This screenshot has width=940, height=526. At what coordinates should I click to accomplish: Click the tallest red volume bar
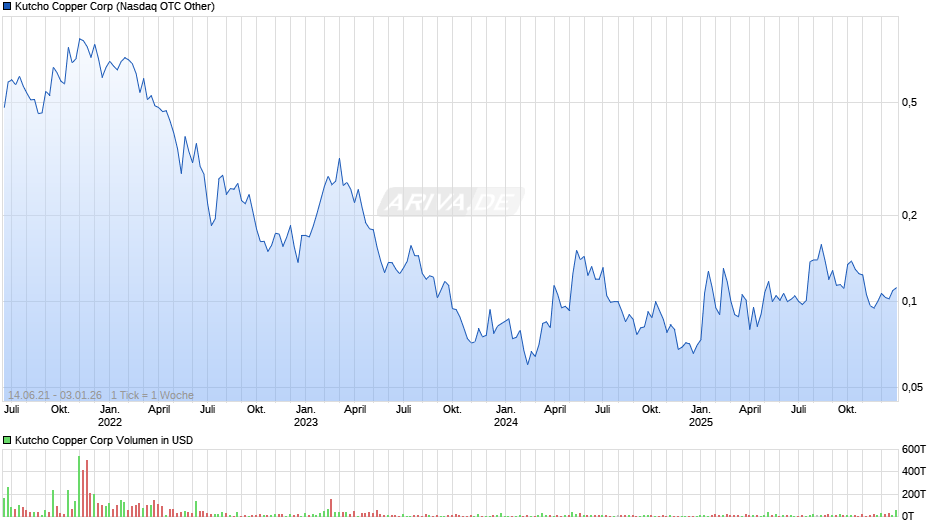pyautogui.click(x=87, y=488)
